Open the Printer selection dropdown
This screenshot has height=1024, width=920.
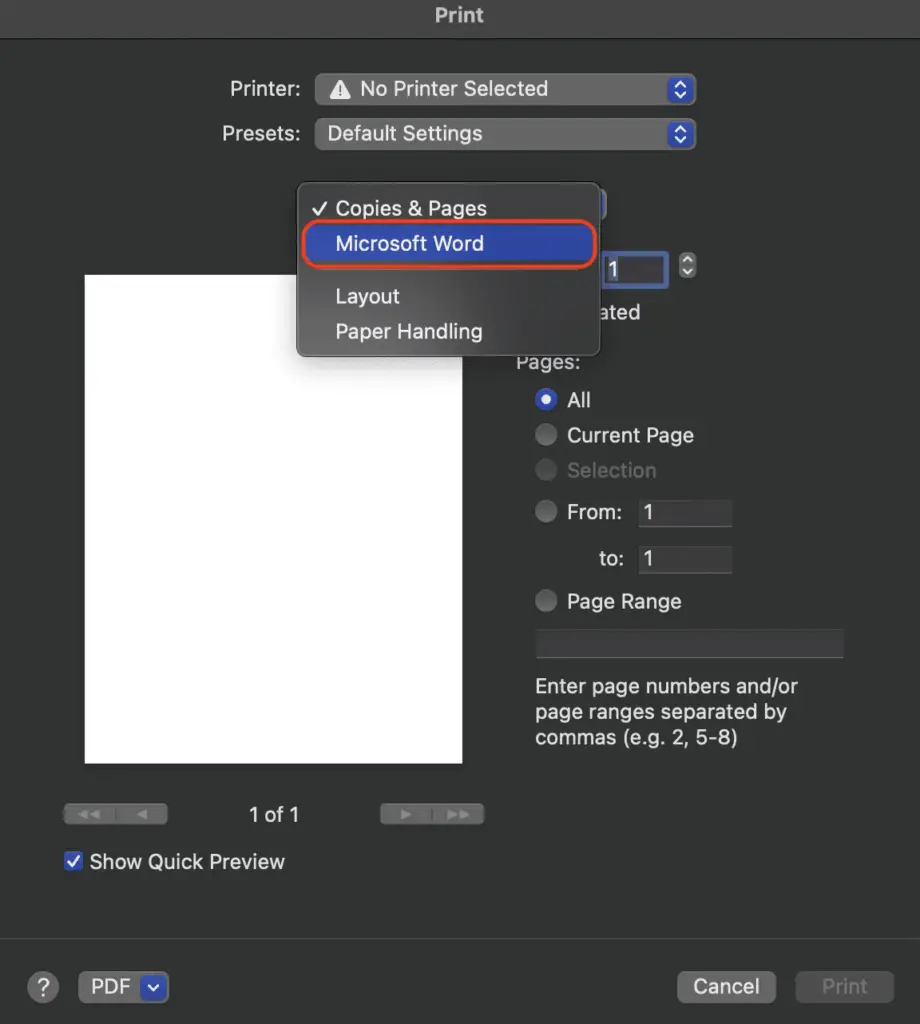(x=505, y=89)
